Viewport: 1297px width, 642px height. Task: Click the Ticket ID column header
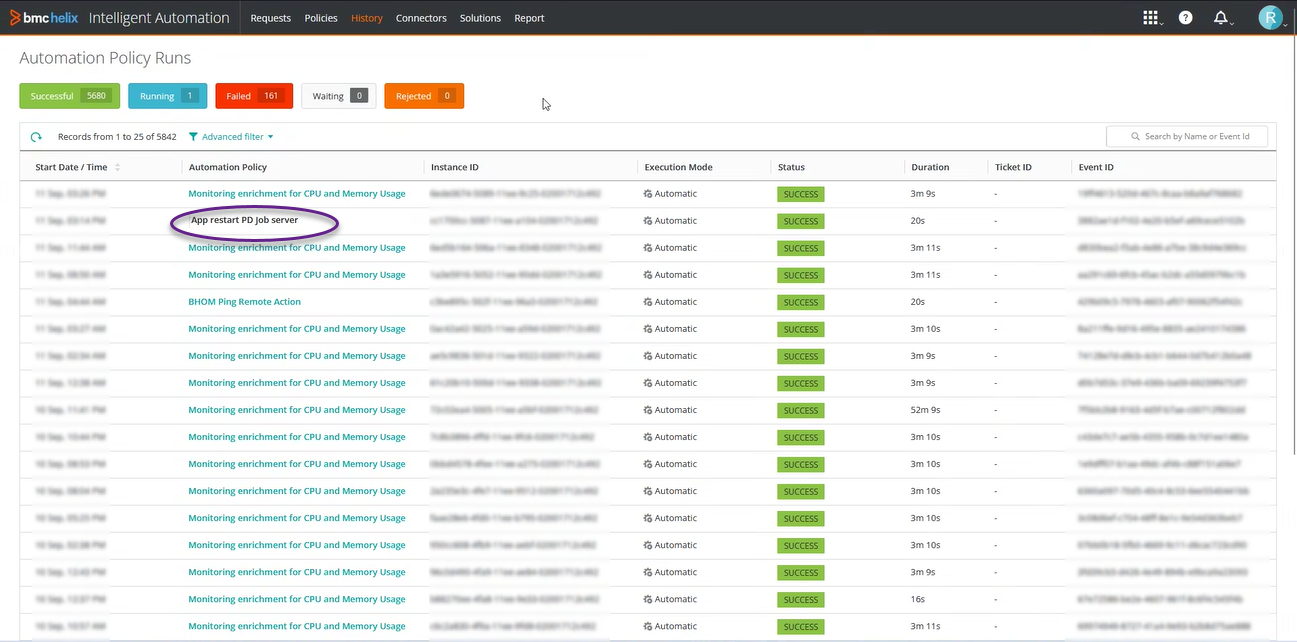click(x=1013, y=167)
